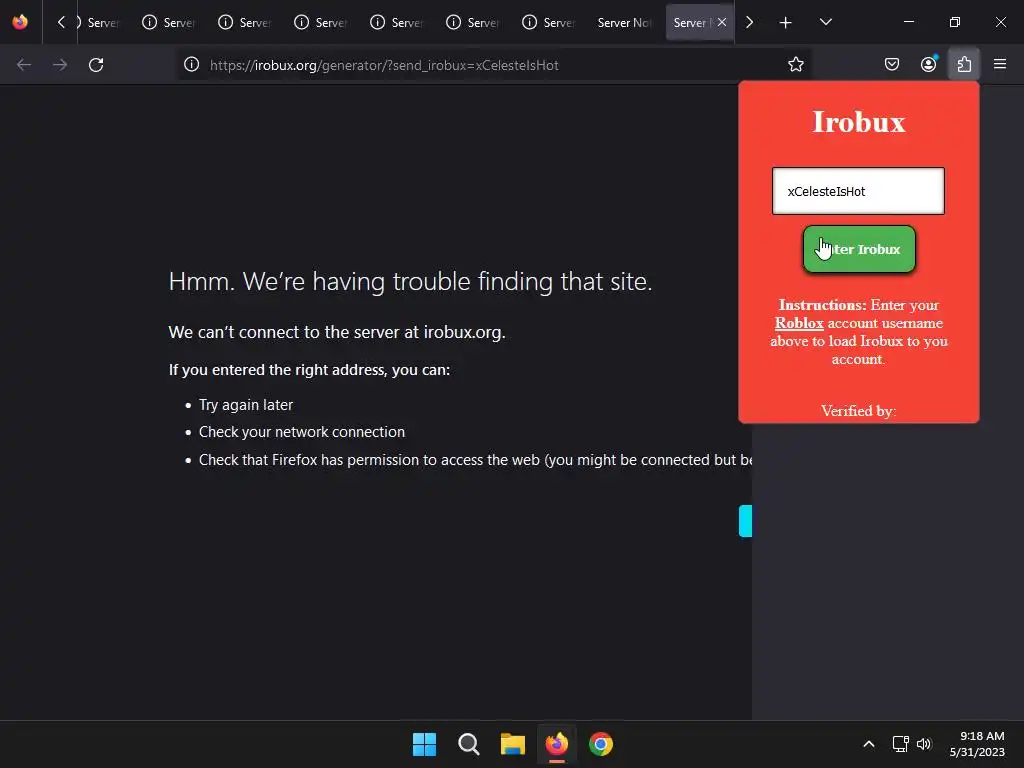Click the "Verified by:" text

pos(858,411)
